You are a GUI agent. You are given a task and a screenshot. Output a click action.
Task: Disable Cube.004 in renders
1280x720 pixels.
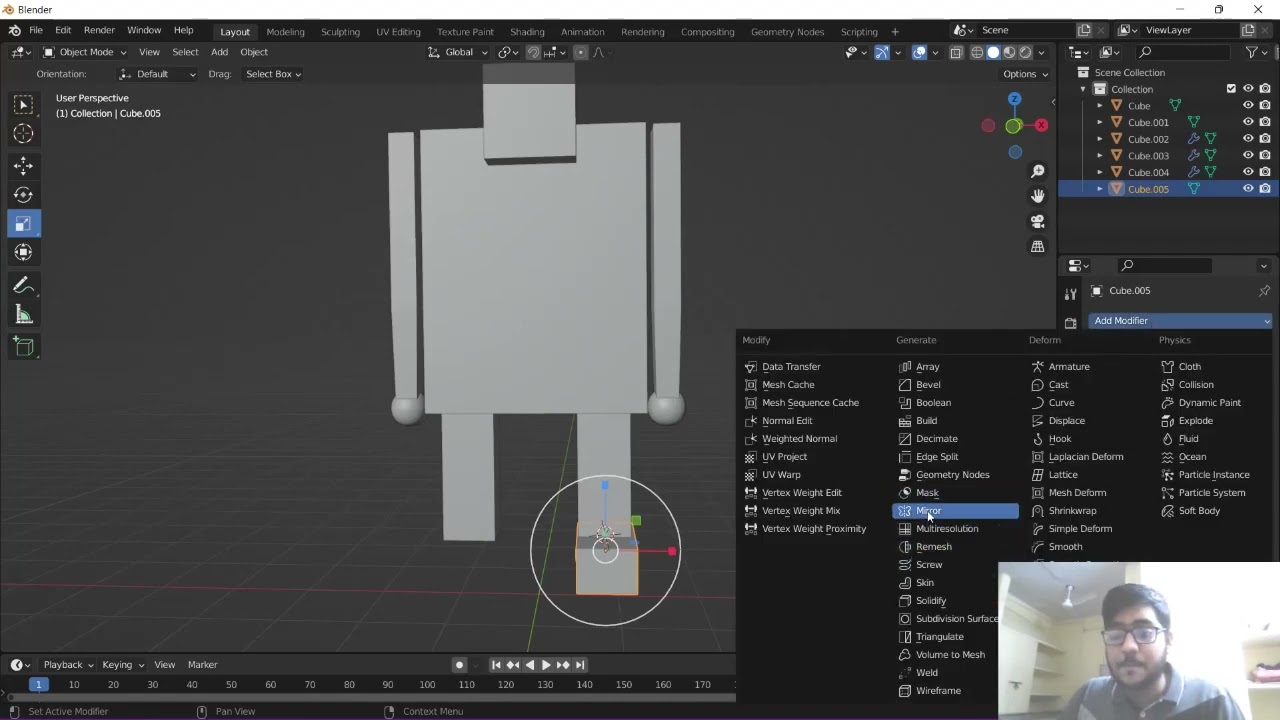[1265, 172]
